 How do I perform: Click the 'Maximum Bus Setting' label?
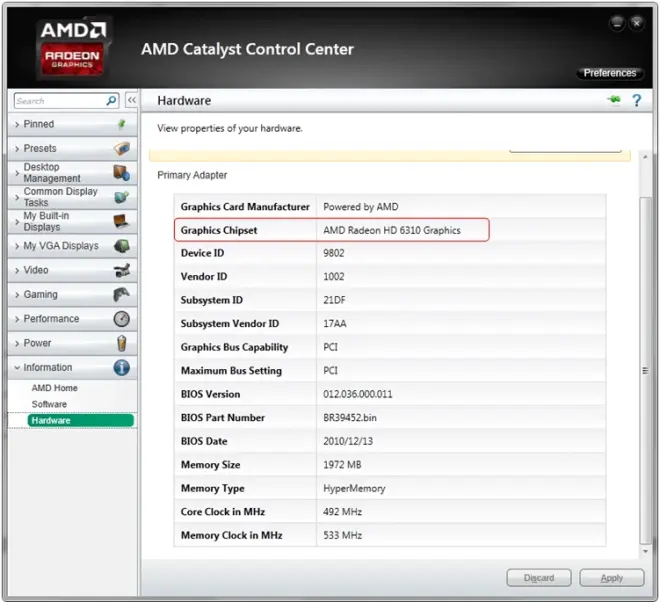232,371
